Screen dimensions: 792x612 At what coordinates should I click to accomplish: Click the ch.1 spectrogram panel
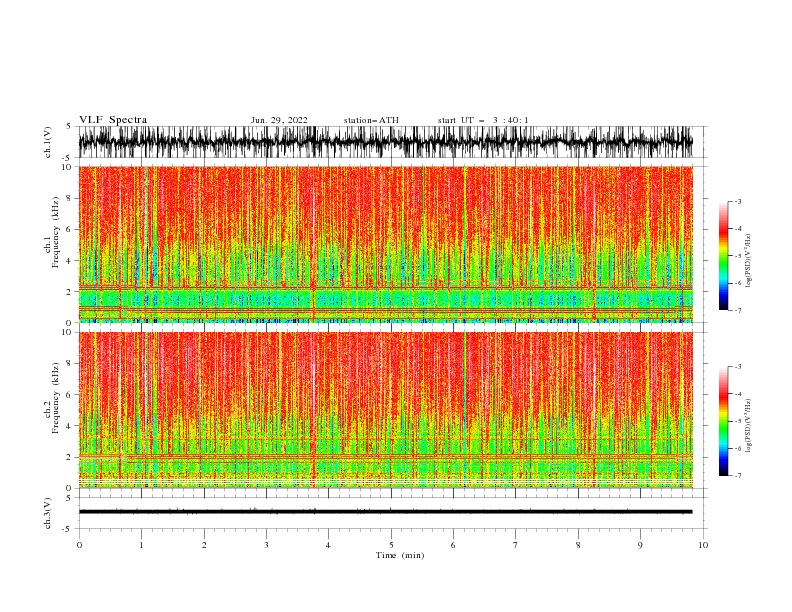(385, 244)
